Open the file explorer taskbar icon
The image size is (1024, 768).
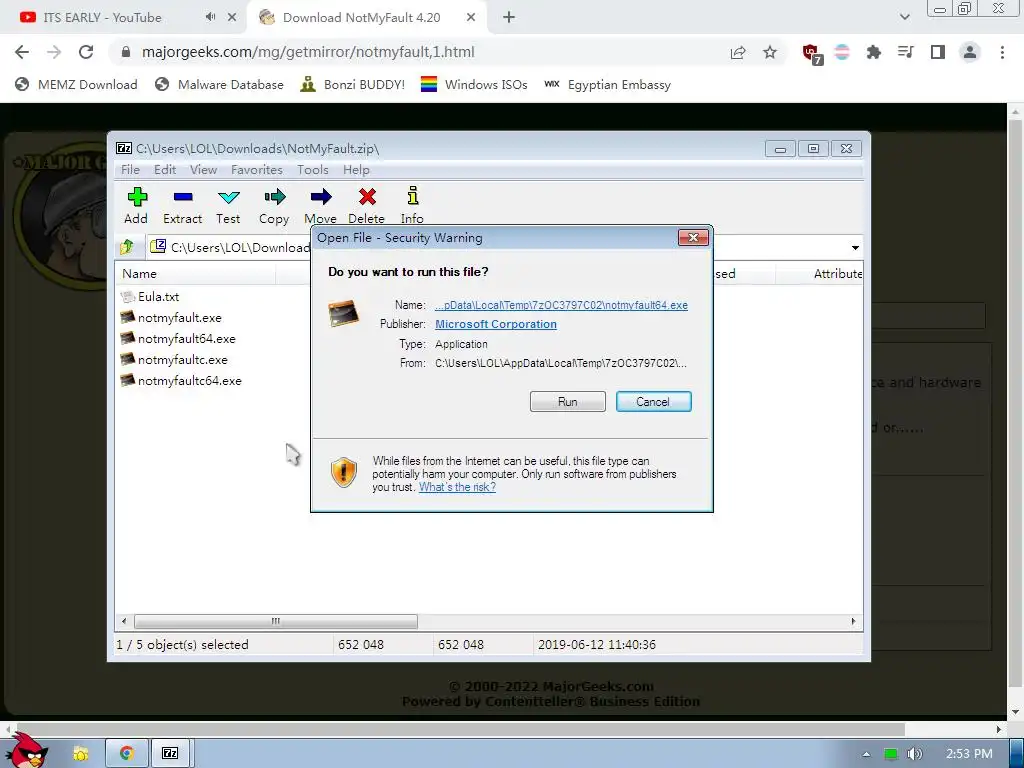pos(80,754)
